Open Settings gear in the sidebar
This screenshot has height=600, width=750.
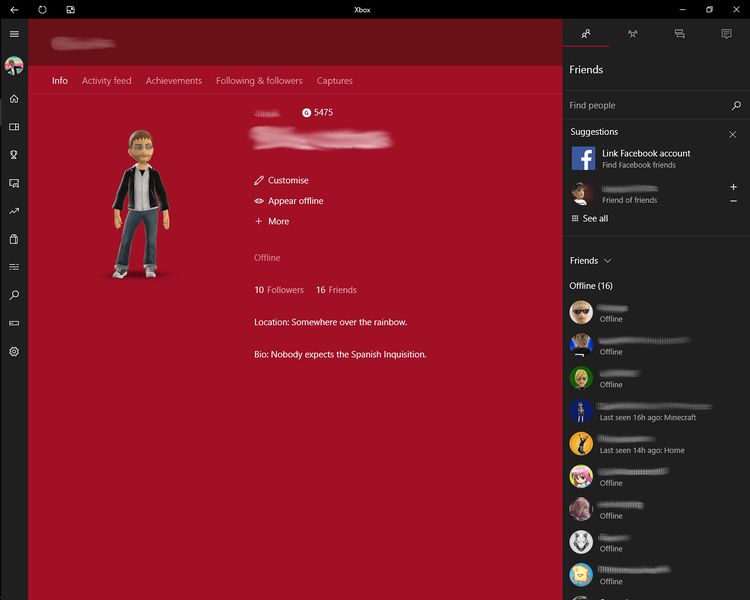(x=14, y=351)
